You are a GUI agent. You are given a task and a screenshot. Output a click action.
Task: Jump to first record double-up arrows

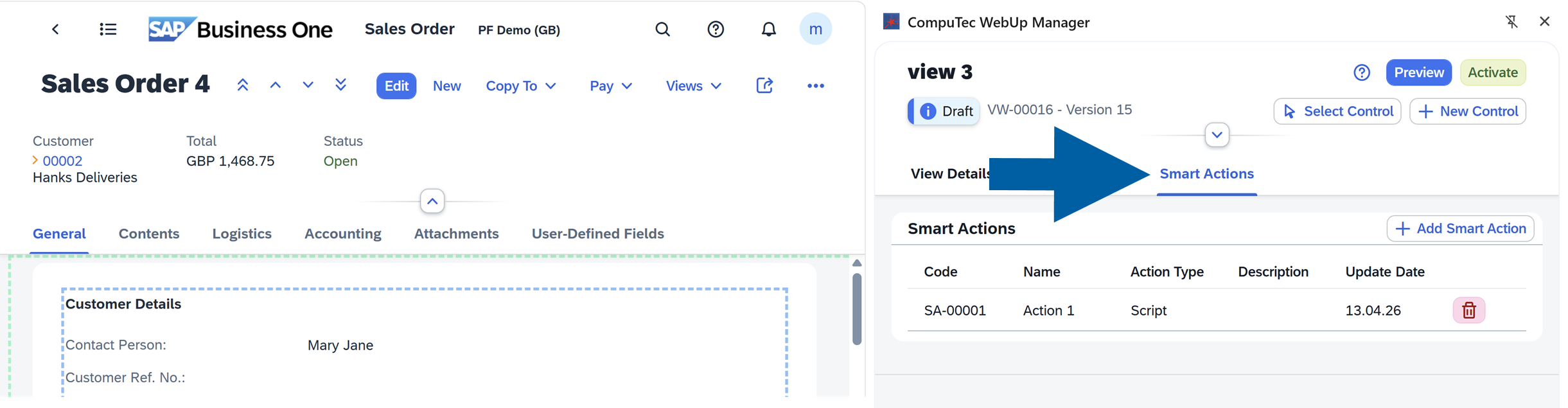coord(242,85)
